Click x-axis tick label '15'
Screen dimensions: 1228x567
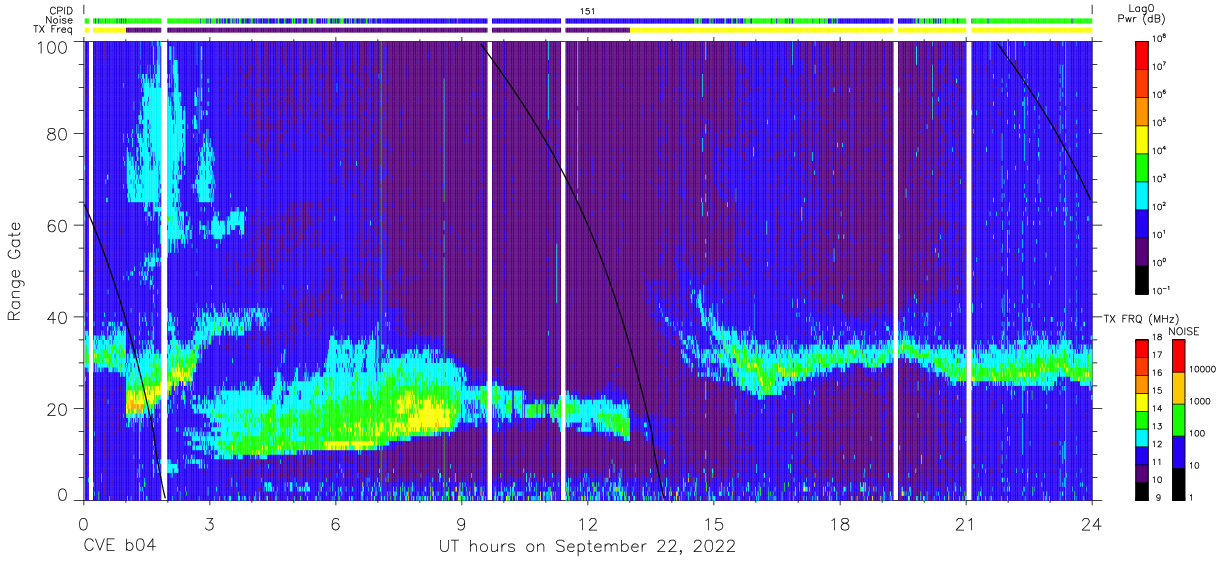point(714,524)
